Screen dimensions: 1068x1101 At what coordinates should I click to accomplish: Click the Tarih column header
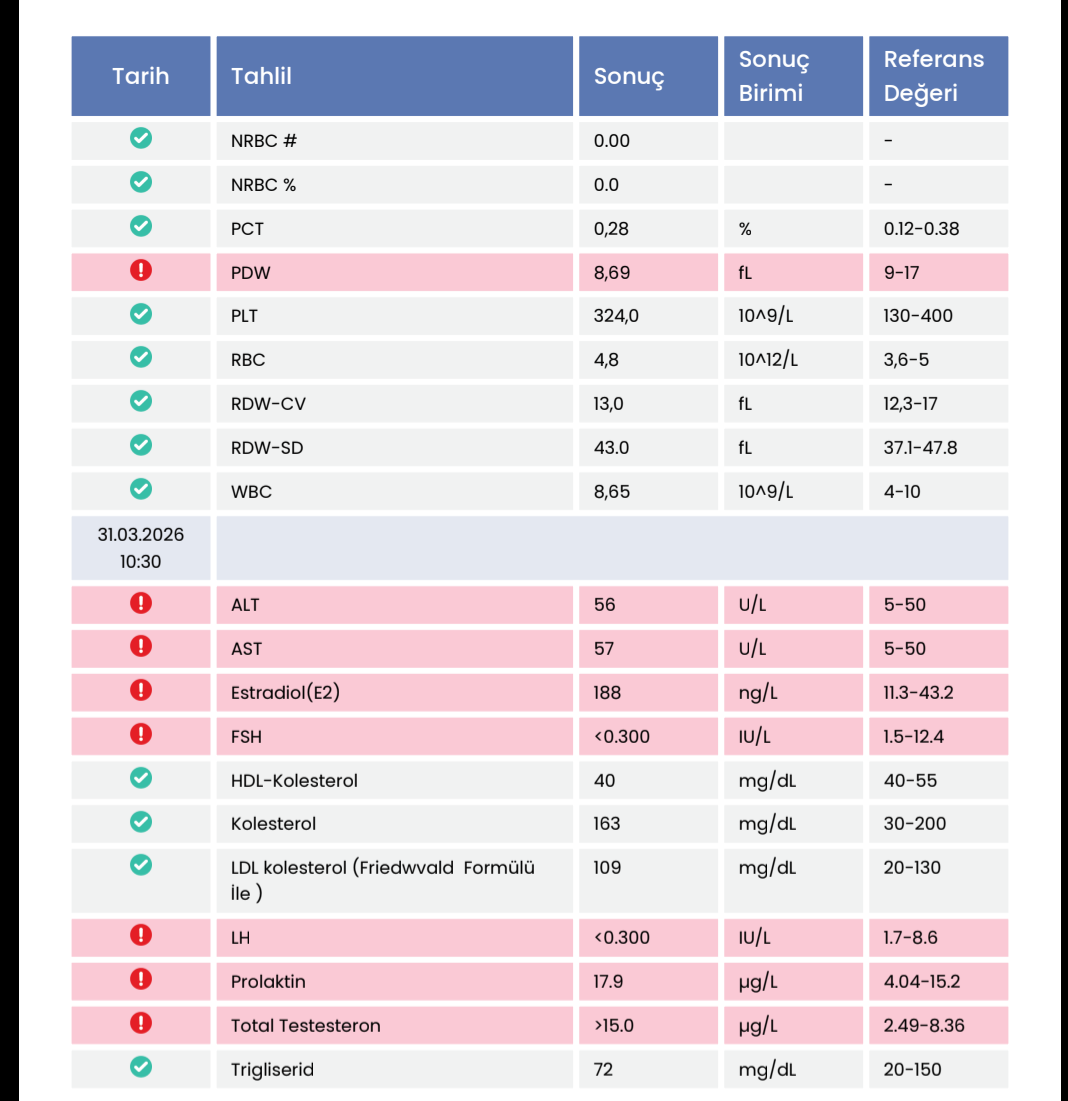(140, 76)
